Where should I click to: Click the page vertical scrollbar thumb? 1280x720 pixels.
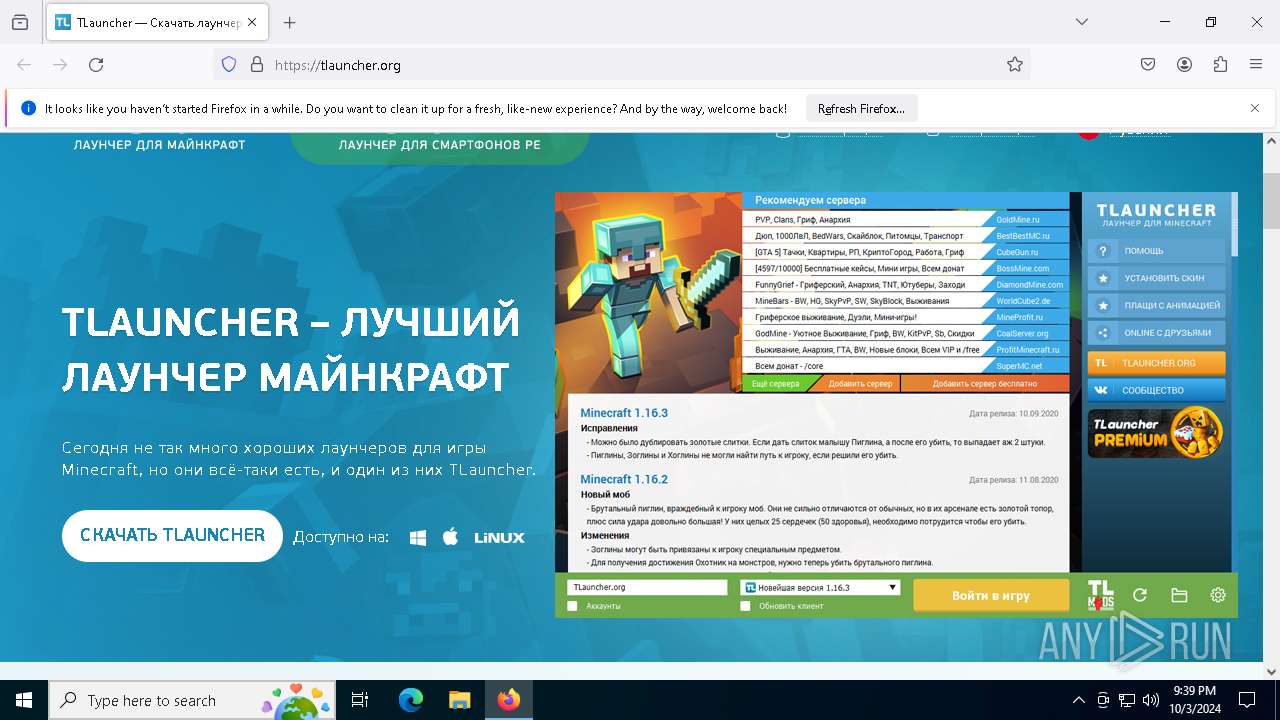[1271, 200]
